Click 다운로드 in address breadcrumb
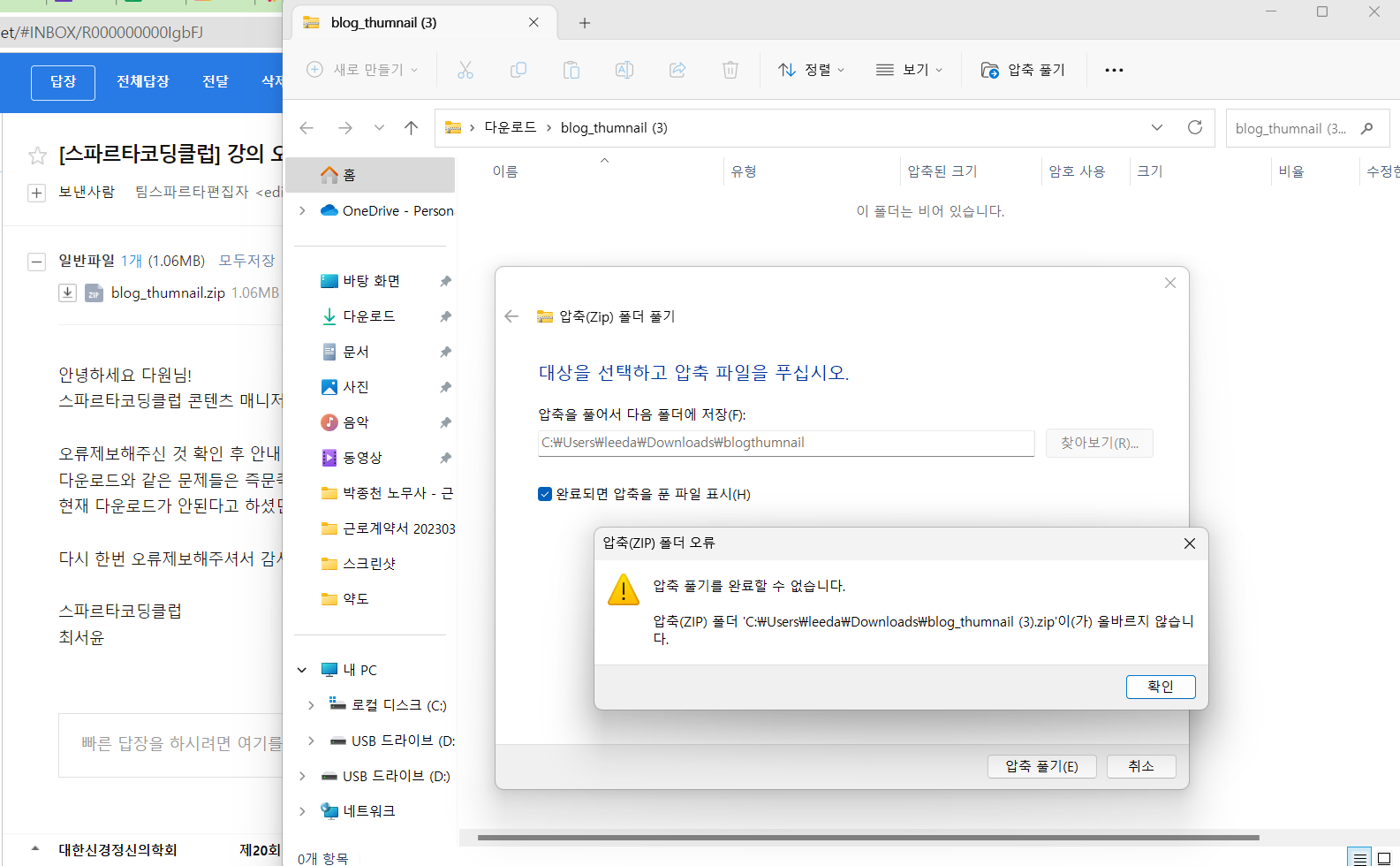 511,127
